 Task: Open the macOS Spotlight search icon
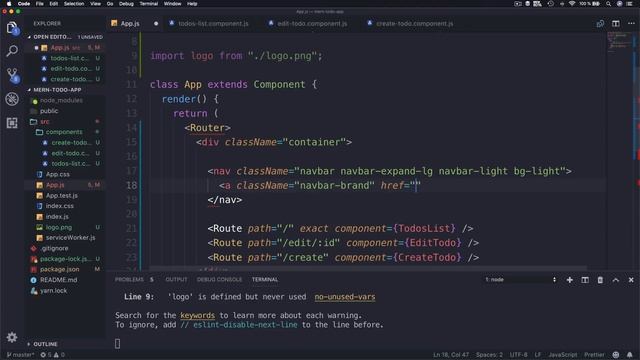coord(608,4)
